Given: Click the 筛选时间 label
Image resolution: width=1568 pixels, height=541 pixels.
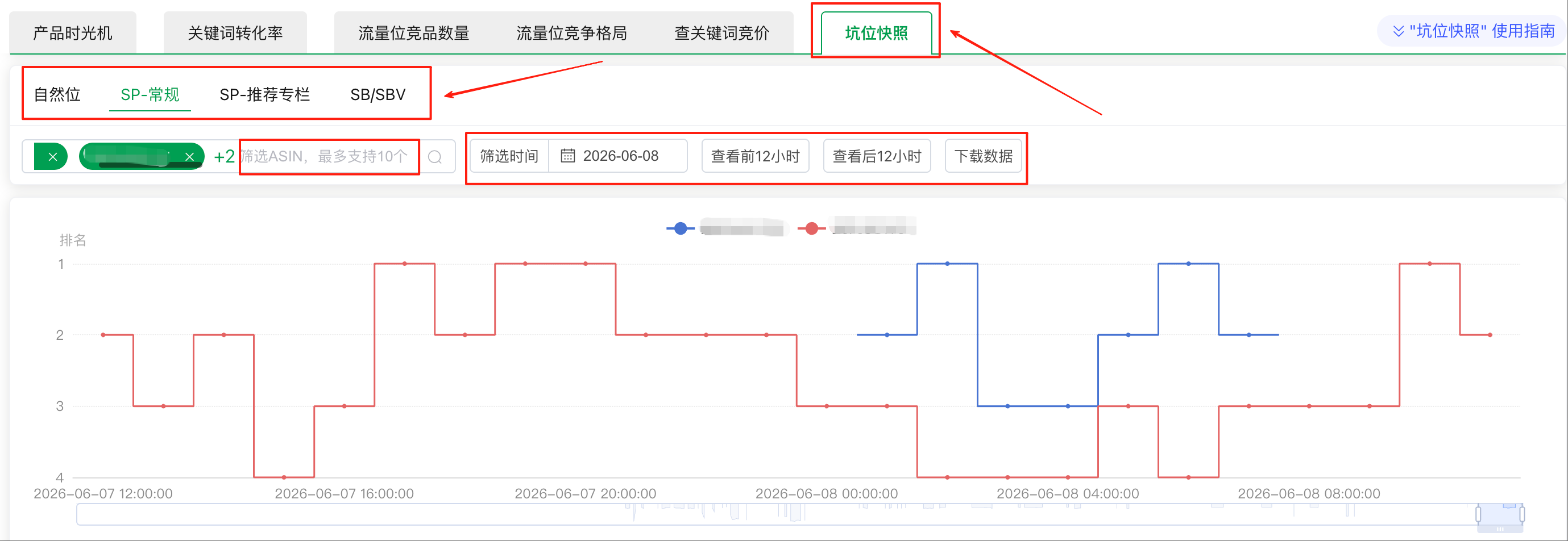Looking at the screenshot, I should point(509,156).
